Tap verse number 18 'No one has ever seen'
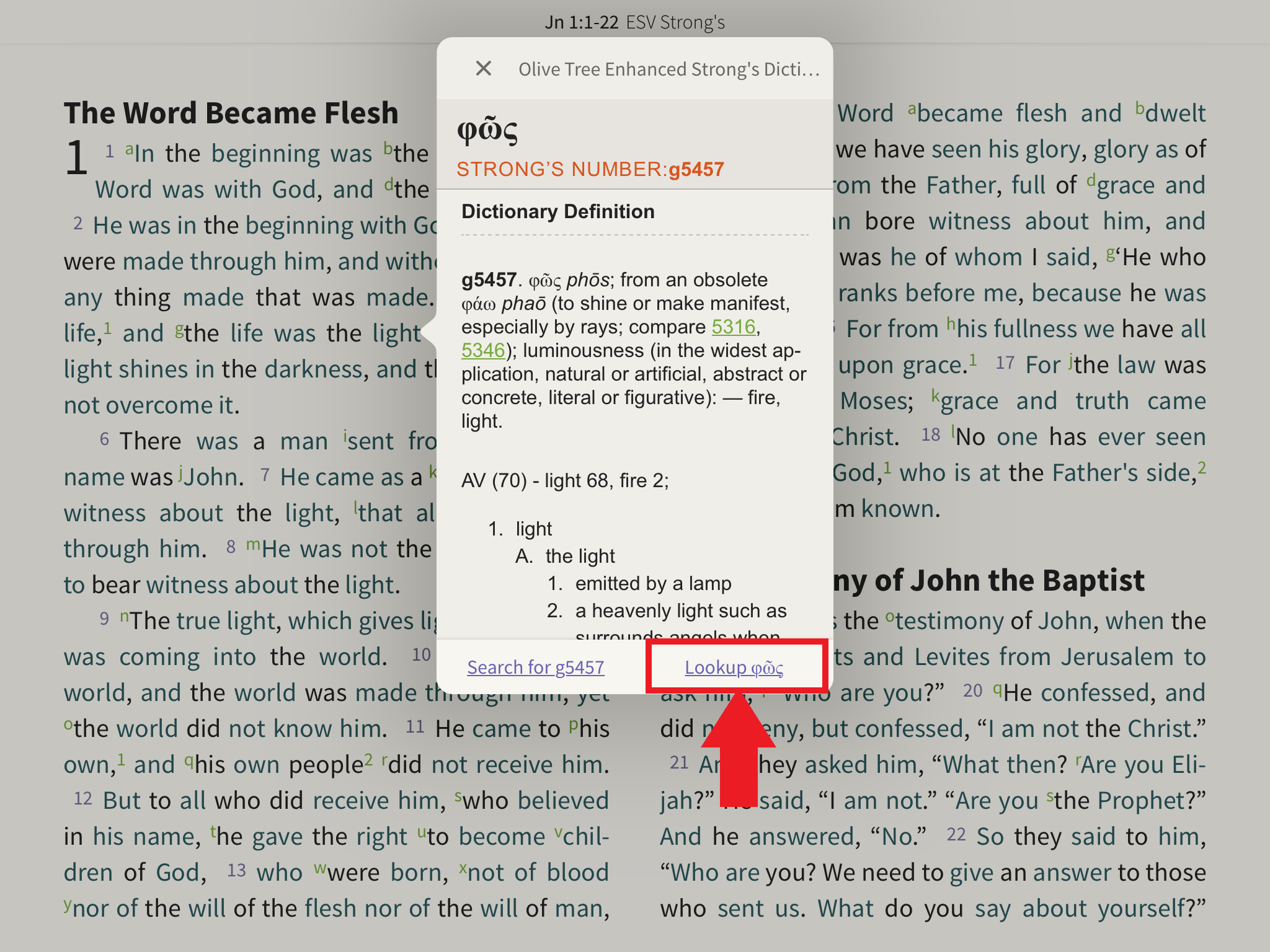The height and width of the screenshot is (952, 1270). (x=931, y=434)
